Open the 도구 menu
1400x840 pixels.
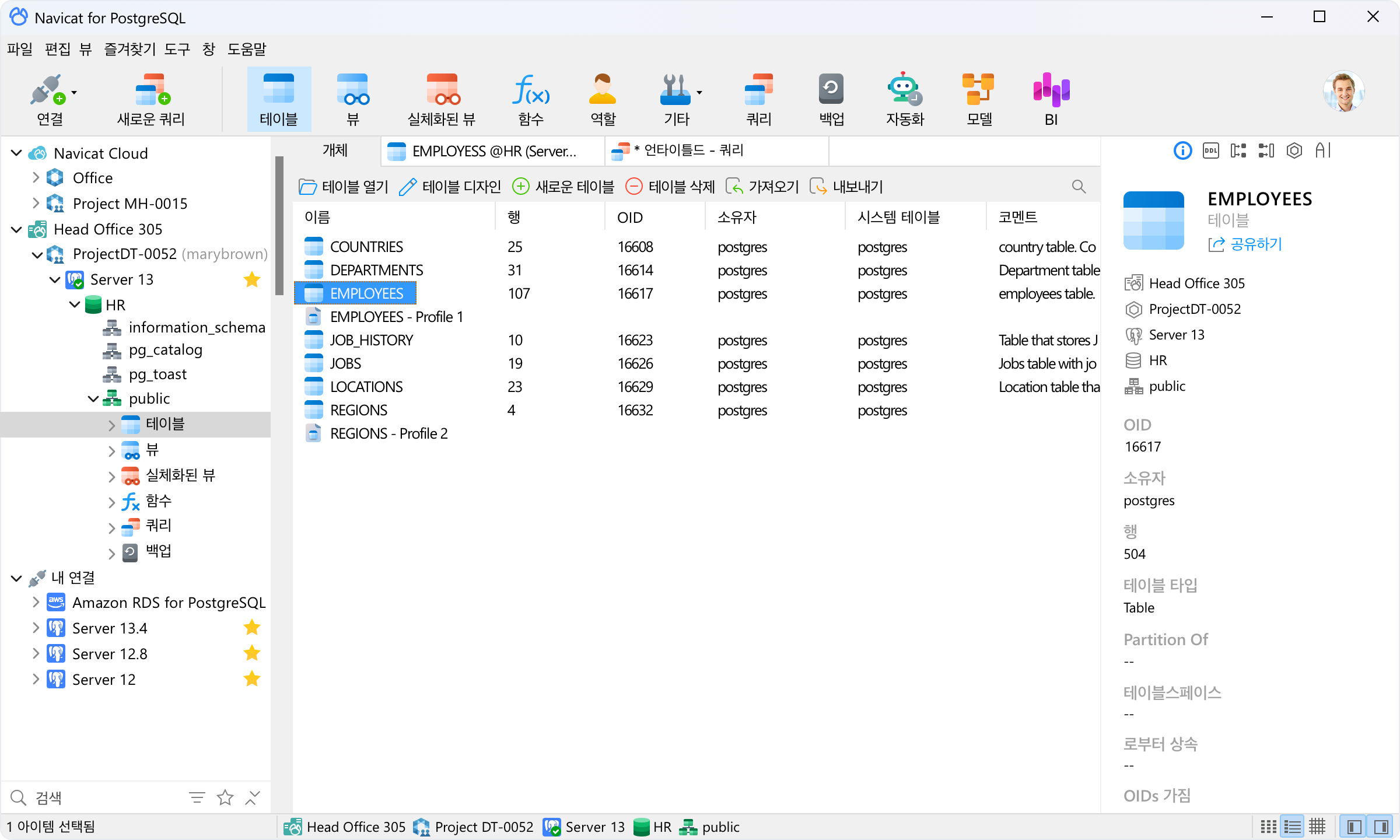coord(177,49)
